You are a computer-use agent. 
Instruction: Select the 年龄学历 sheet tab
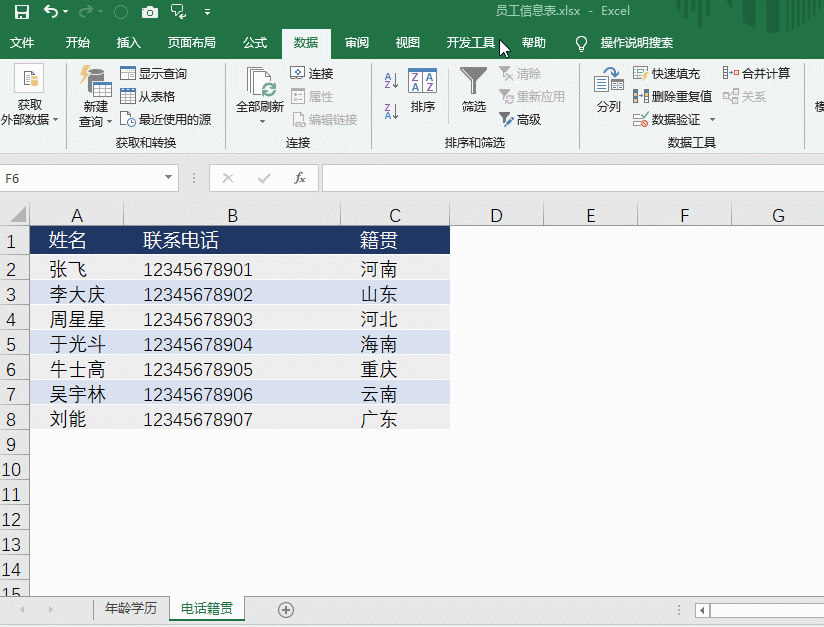[x=130, y=609]
